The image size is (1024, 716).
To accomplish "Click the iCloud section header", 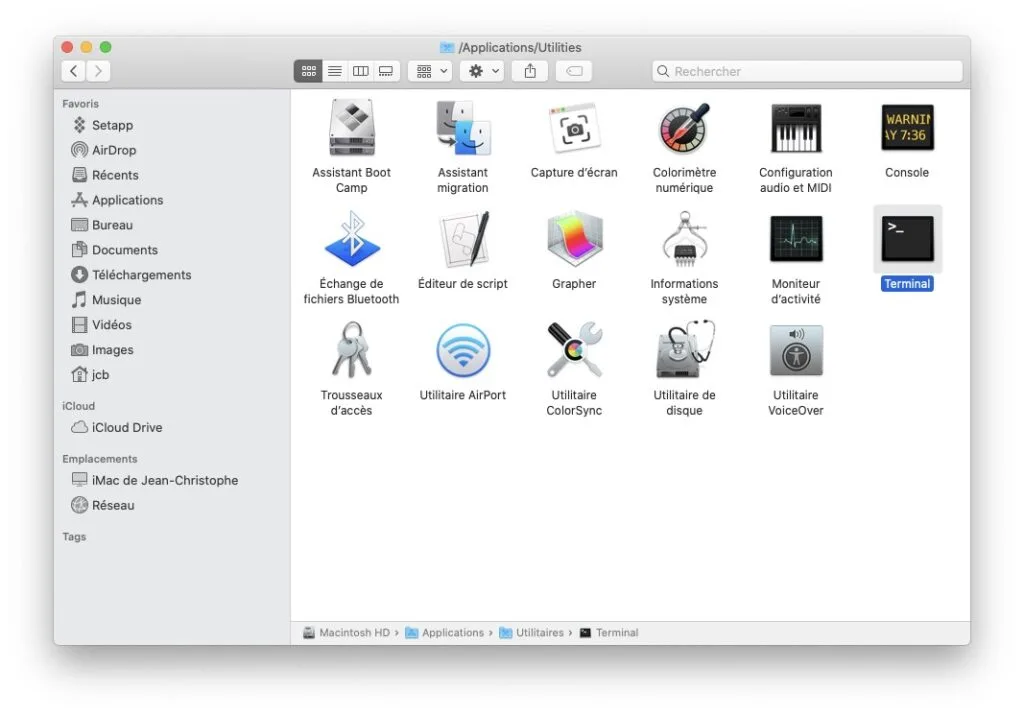I will (x=78, y=406).
